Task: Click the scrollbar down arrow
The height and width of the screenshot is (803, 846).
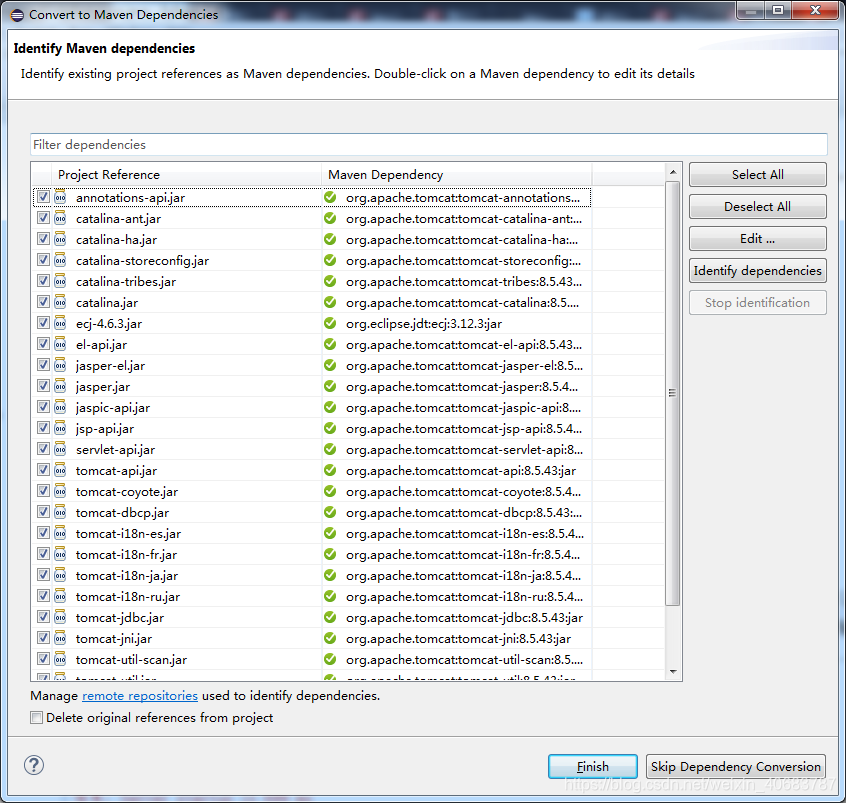Action: point(672,671)
